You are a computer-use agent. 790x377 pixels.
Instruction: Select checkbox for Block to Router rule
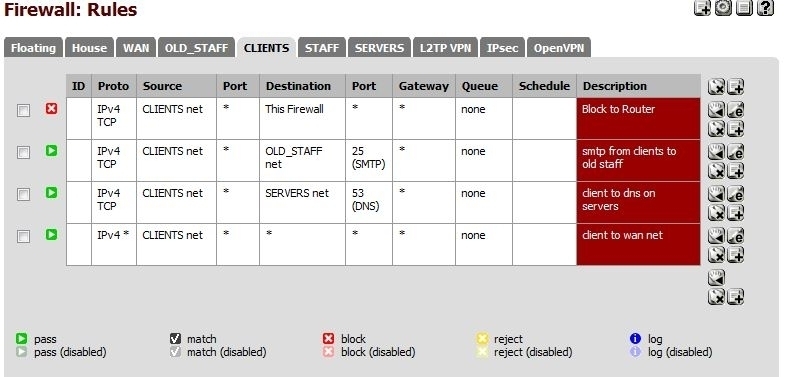pyautogui.click(x=23, y=110)
